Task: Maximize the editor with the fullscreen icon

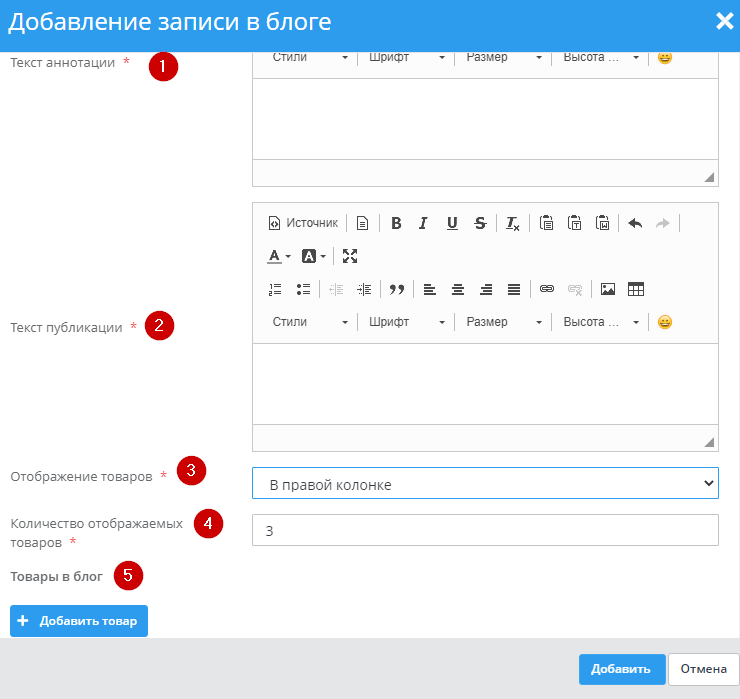Action: click(350, 256)
